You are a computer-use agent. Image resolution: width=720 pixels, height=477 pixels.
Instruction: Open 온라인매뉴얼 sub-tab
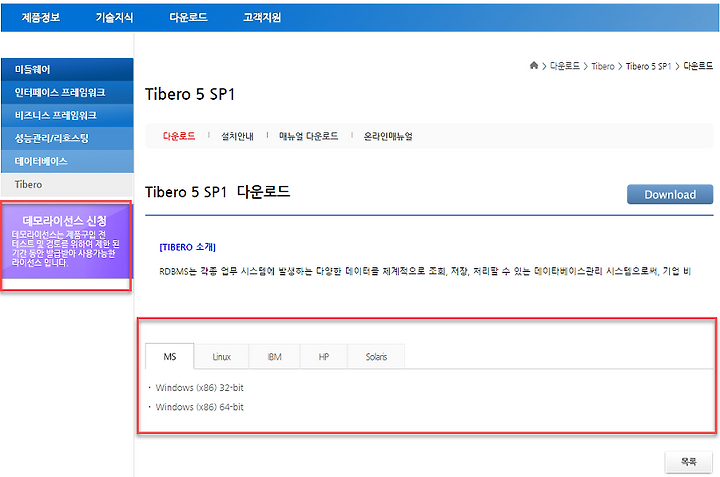tap(388, 136)
